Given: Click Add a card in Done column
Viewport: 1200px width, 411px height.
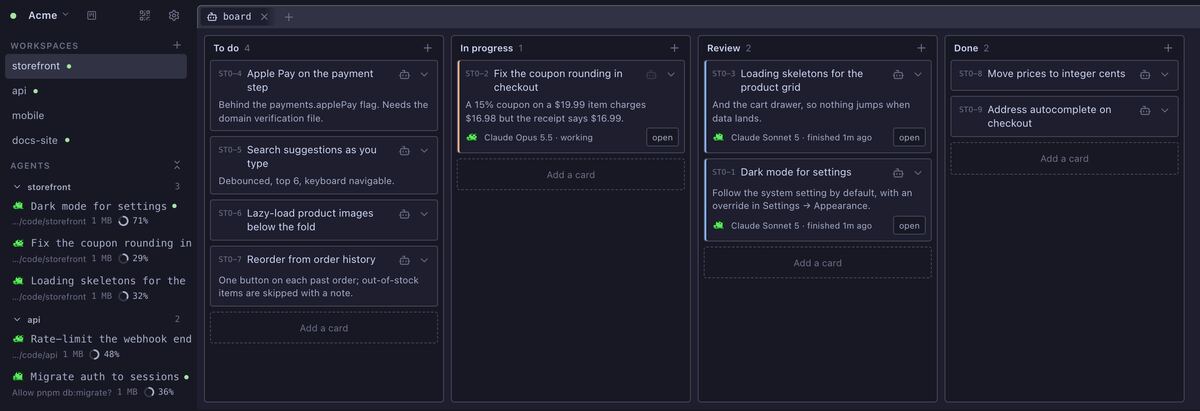Looking at the screenshot, I should click(1064, 158).
